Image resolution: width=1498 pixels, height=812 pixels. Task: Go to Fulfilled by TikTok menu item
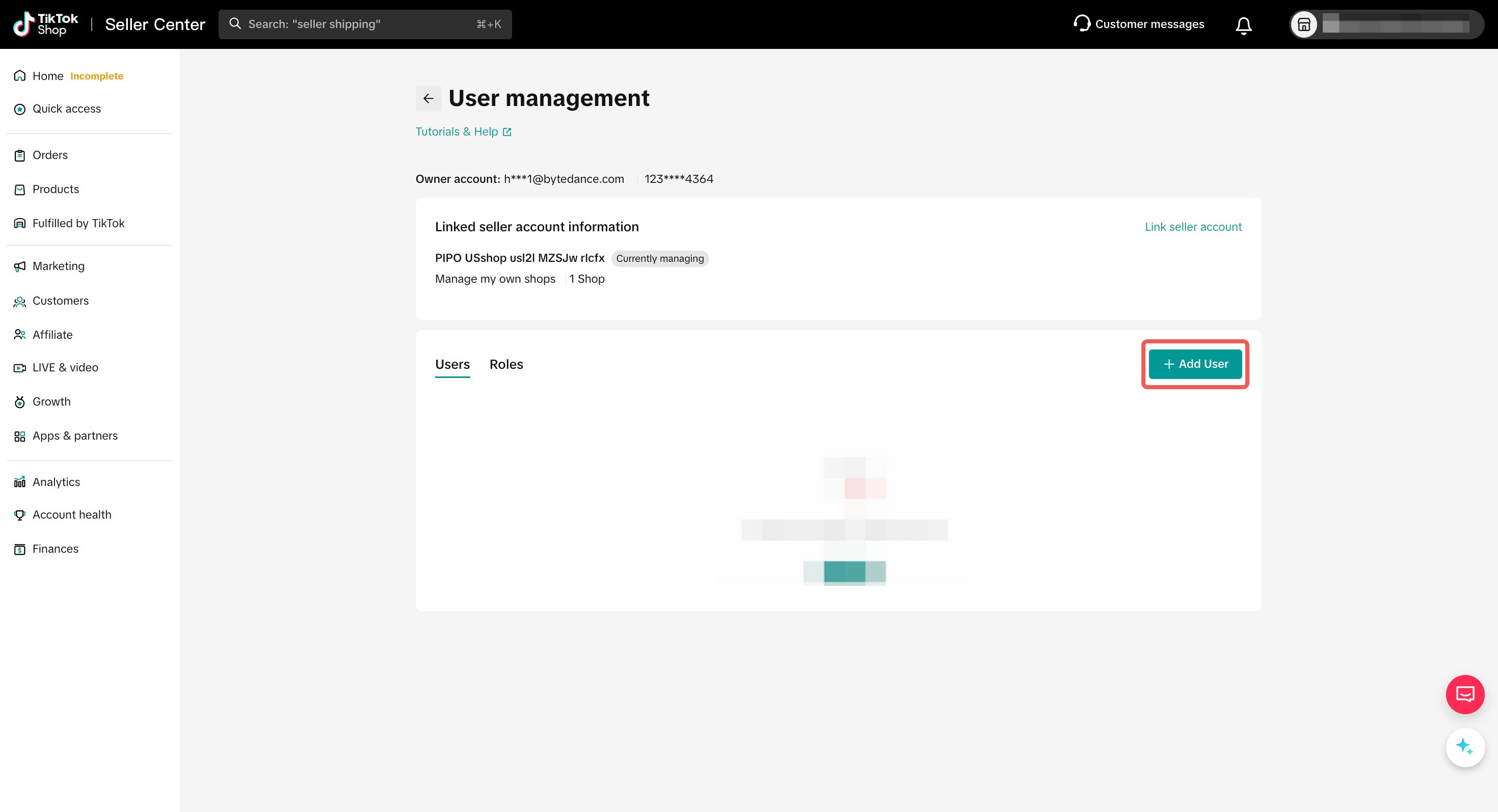[x=78, y=223]
